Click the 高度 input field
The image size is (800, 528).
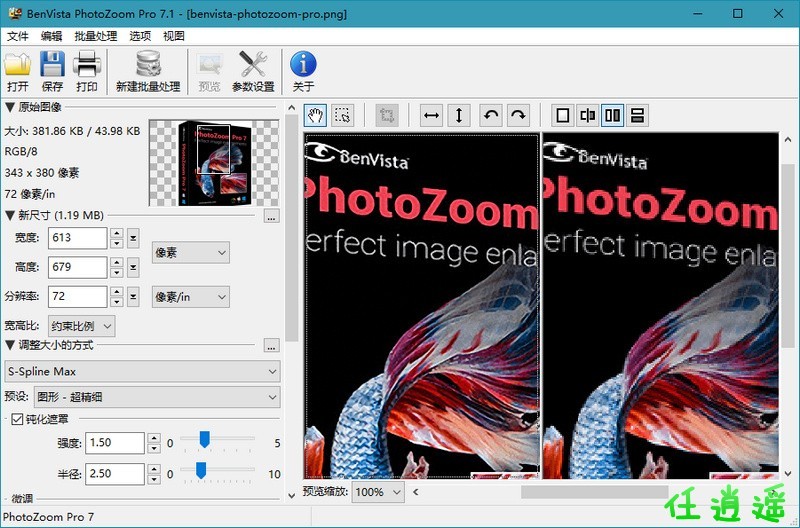coord(78,267)
